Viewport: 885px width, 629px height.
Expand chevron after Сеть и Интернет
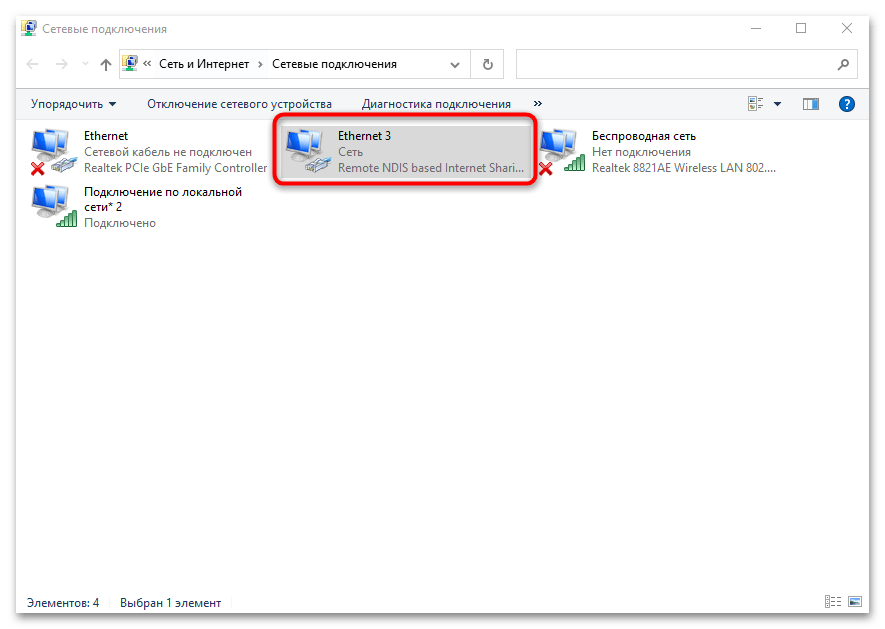260,64
